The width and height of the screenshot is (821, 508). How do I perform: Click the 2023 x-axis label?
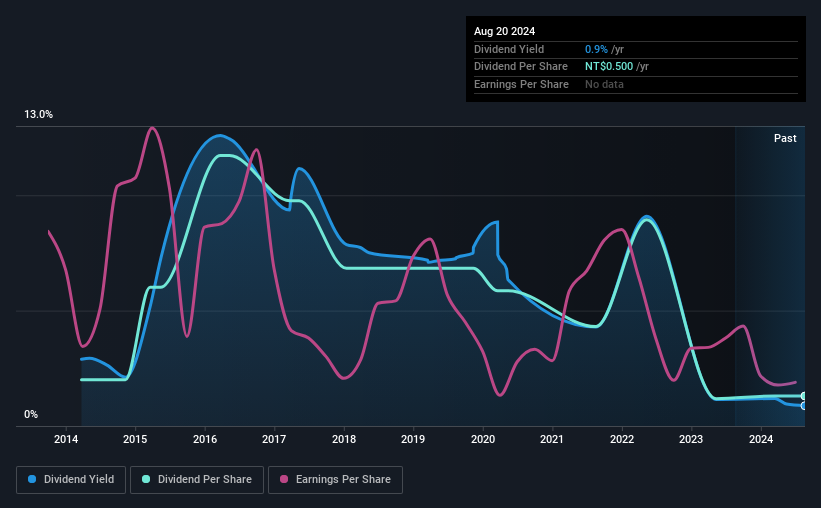click(x=691, y=439)
